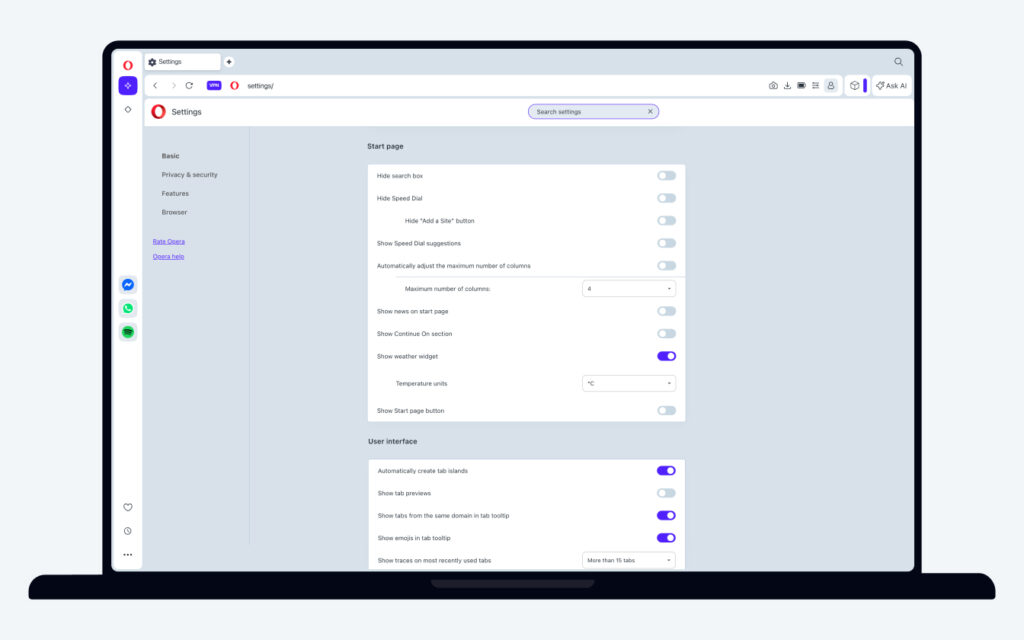Launch Spotify from the sidebar
The height and width of the screenshot is (640, 1024).
click(x=128, y=332)
